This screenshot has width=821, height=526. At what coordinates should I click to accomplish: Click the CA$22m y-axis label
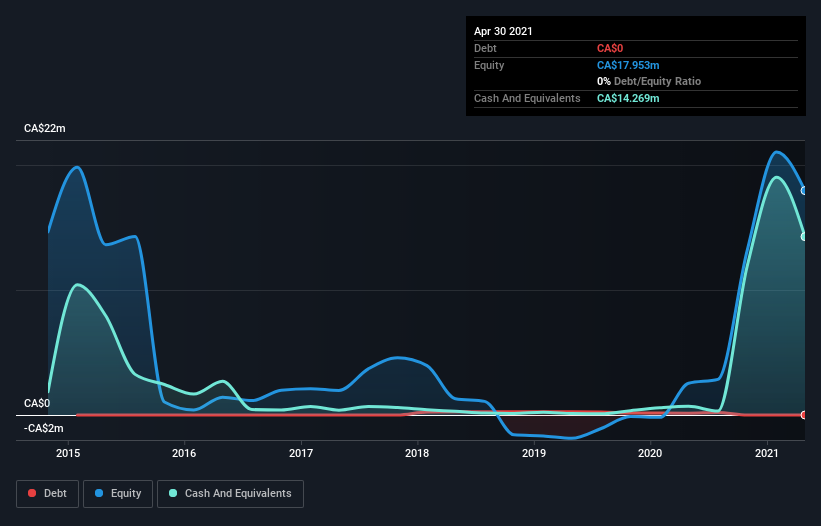[x=45, y=128]
